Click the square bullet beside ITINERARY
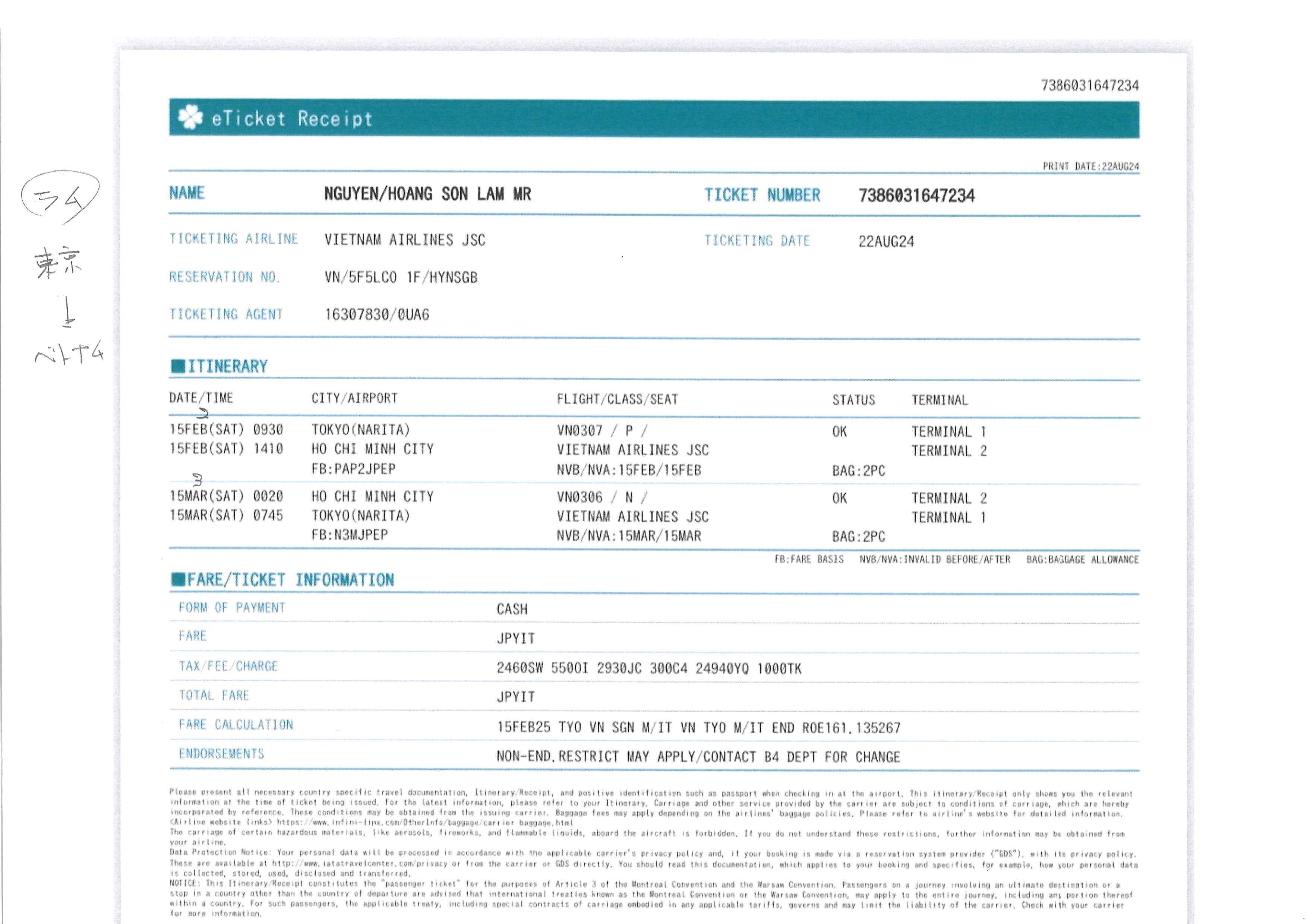The width and height of the screenshot is (1307, 924). click(178, 366)
